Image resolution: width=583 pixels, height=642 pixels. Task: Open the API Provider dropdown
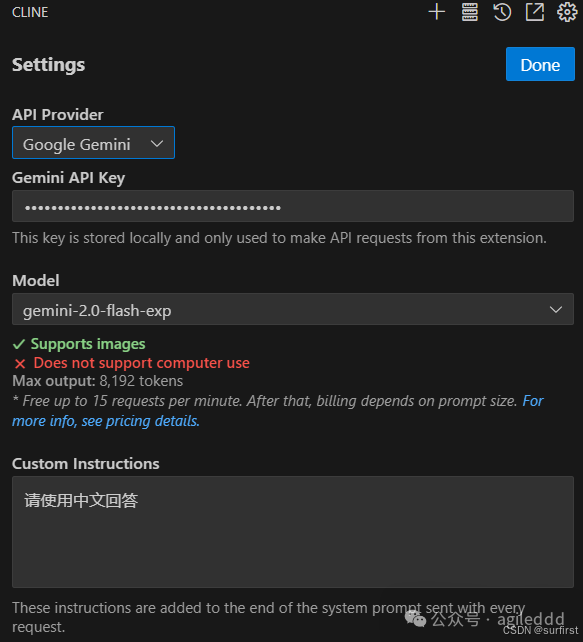pyautogui.click(x=93, y=143)
